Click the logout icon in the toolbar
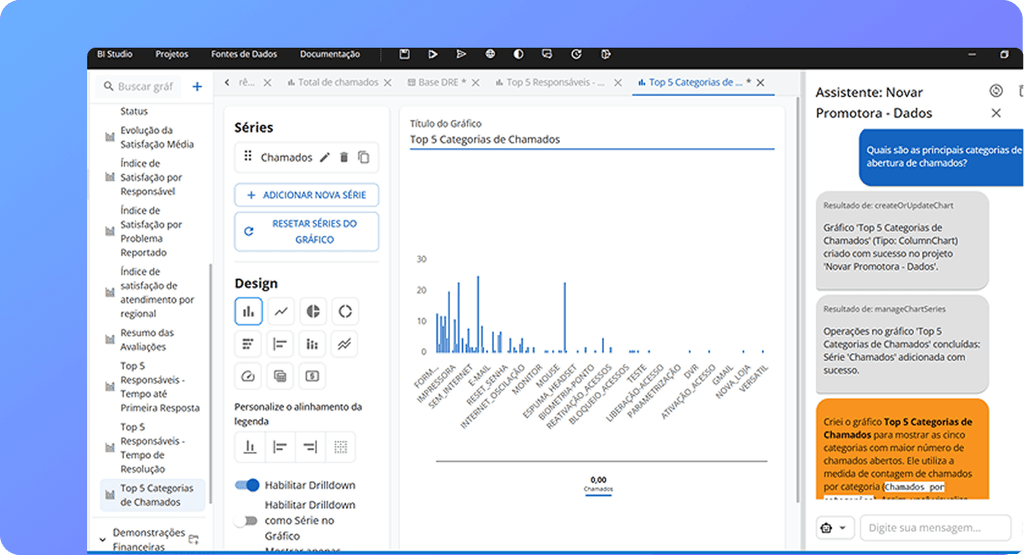 tap(605, 54)
